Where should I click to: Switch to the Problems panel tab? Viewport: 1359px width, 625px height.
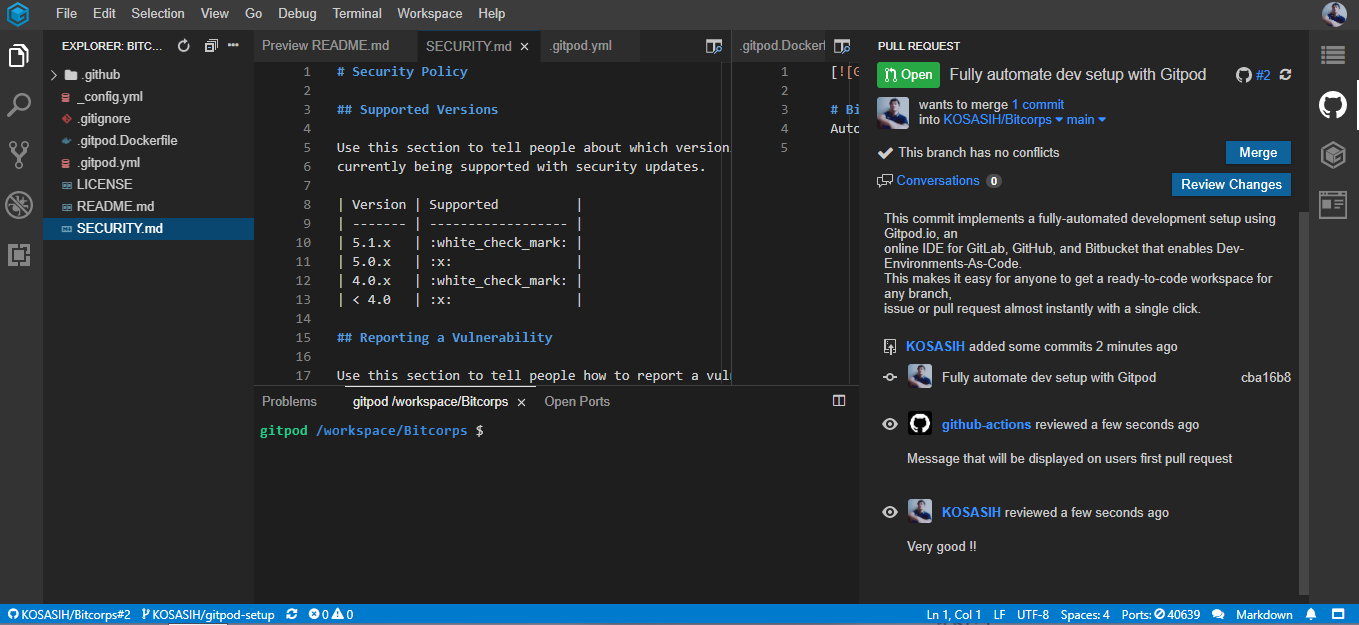point(289,401)
